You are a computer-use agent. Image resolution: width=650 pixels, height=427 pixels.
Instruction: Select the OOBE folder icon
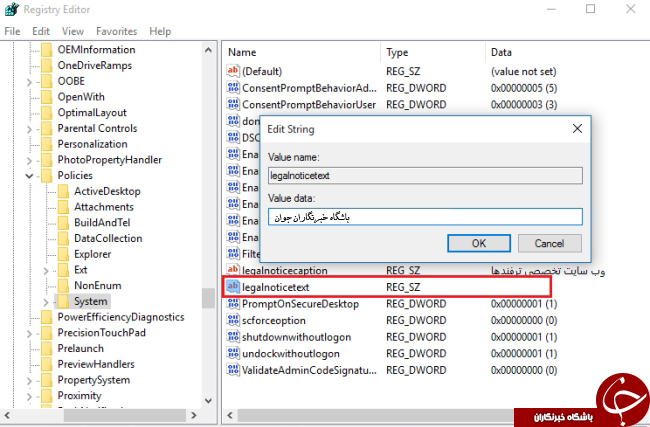(x=47, y=81)
